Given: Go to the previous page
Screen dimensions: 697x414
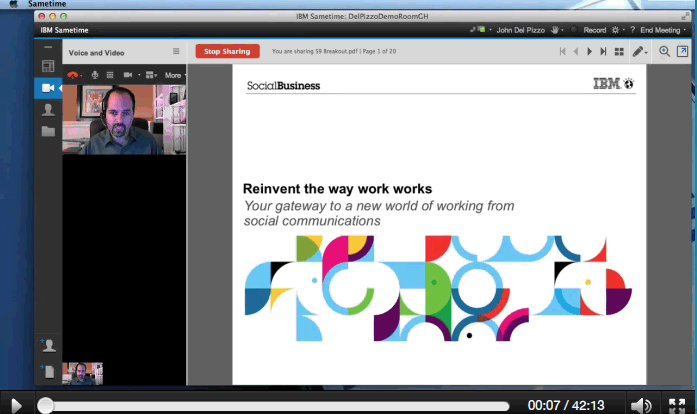Looking at the screenshot, I should point(576,52).
